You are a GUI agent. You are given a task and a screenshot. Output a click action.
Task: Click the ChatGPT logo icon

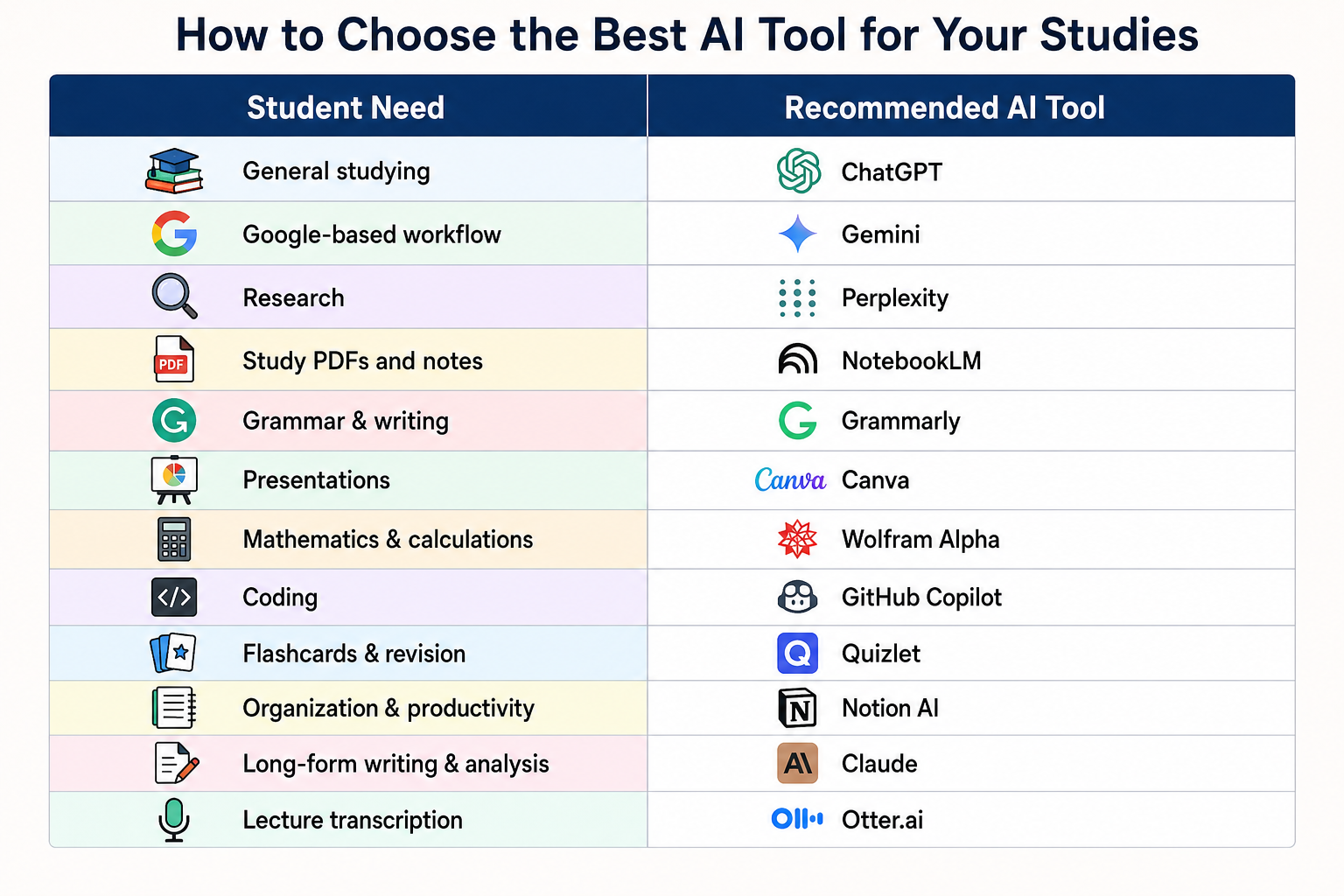tap(798, 171)
